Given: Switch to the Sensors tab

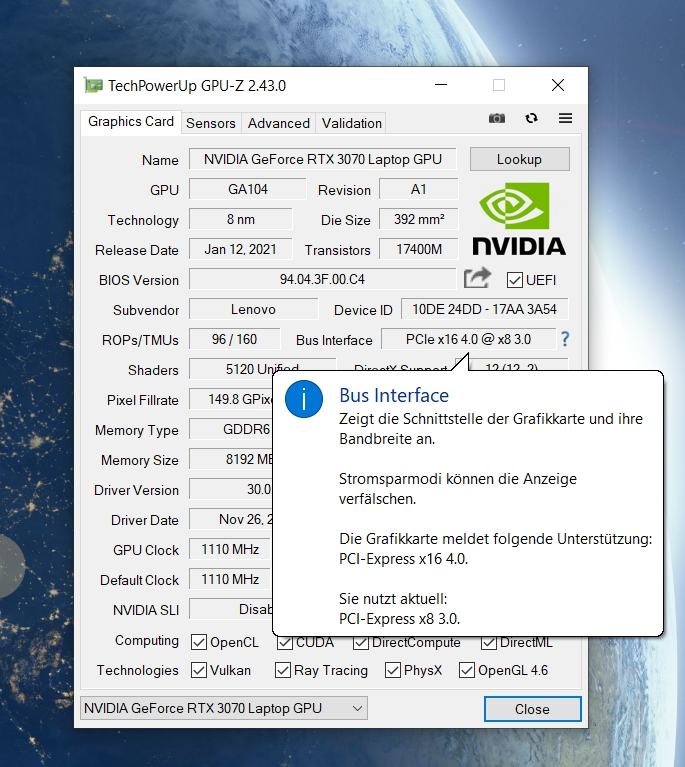Looking at the screenshot, I should [211, 123].
